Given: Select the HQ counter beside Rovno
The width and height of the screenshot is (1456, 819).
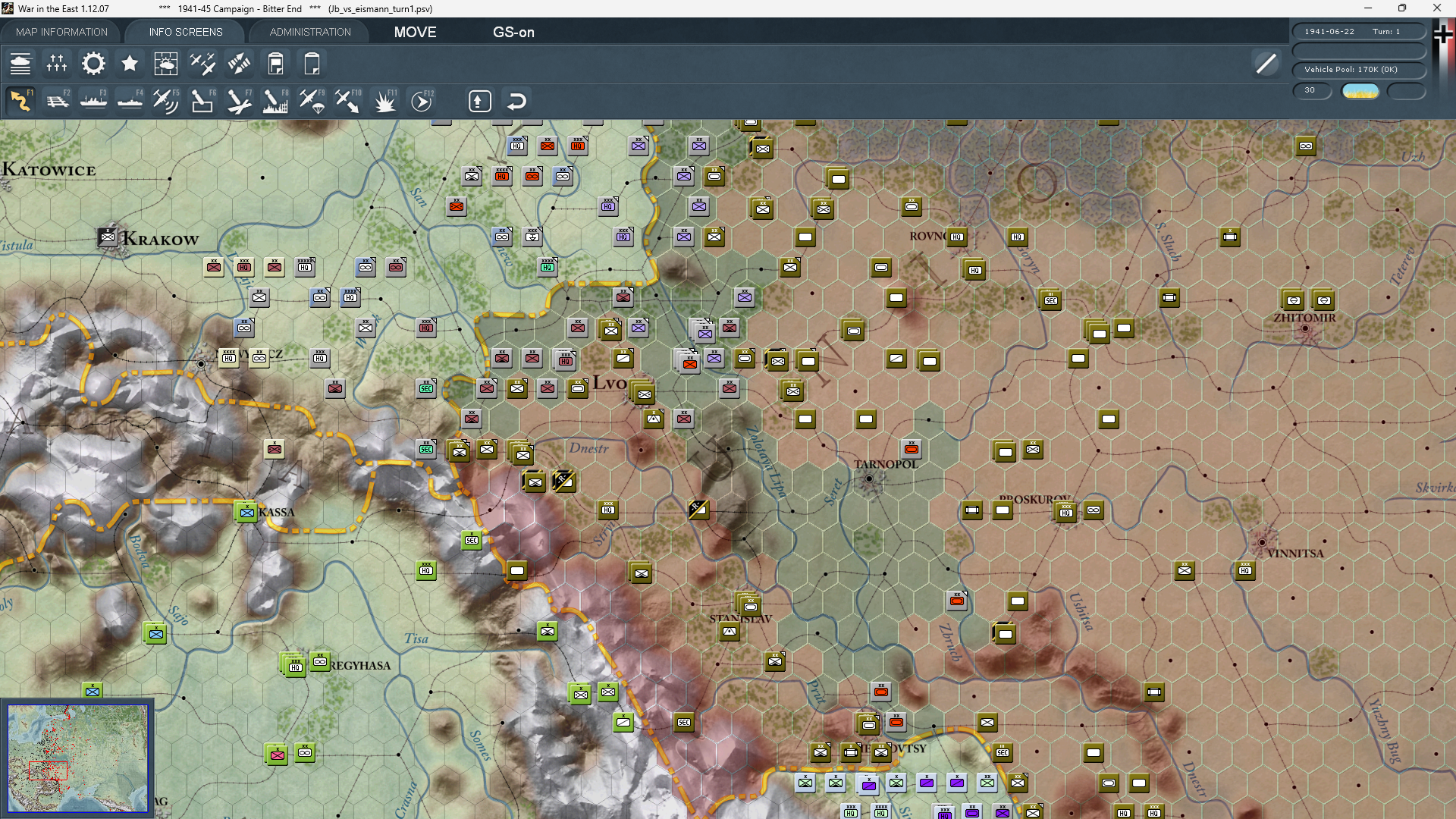Looking at the screenshot, I should [x=957, y=237].
